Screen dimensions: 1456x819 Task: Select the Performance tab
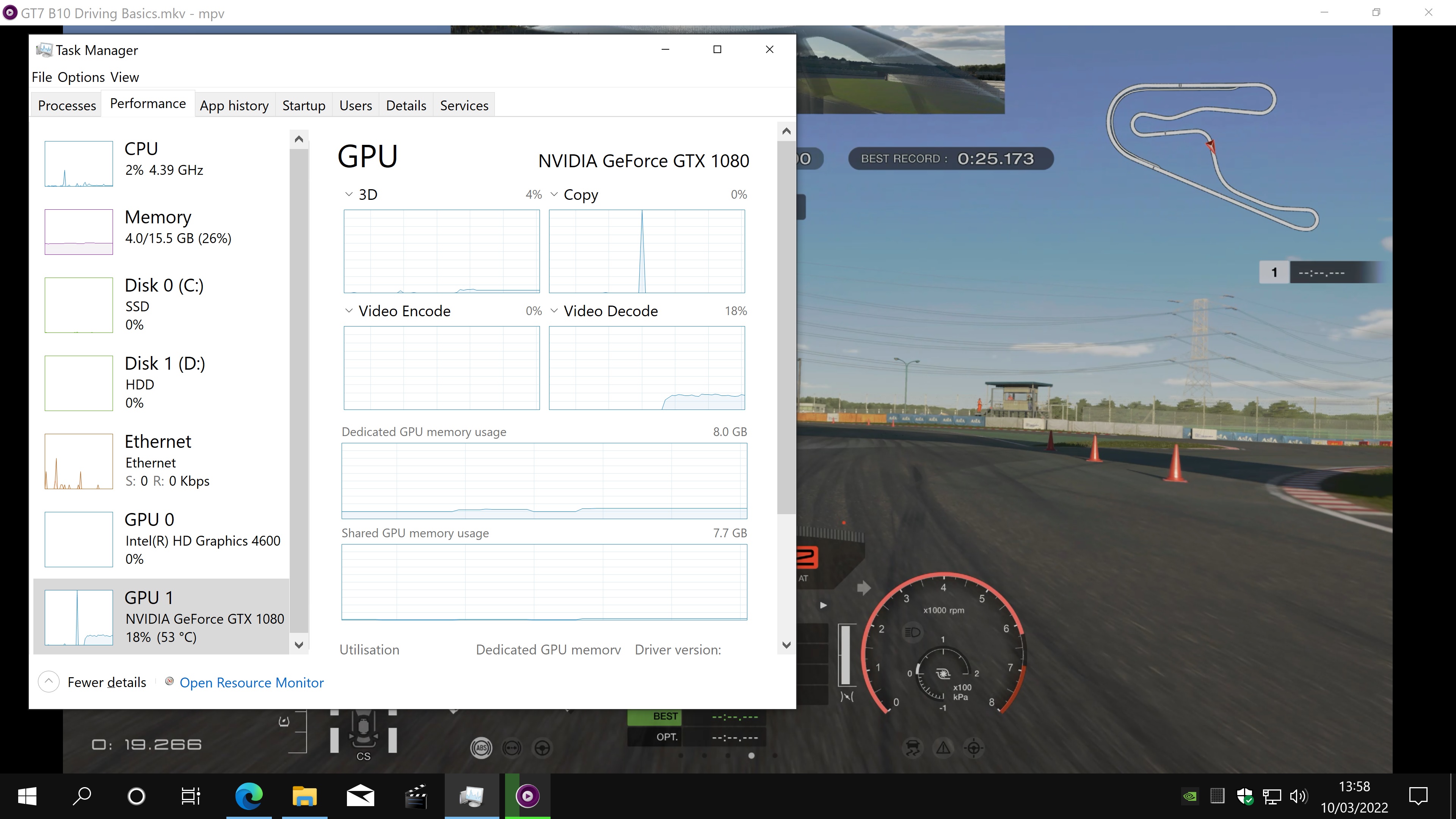[x=147, y=104]
